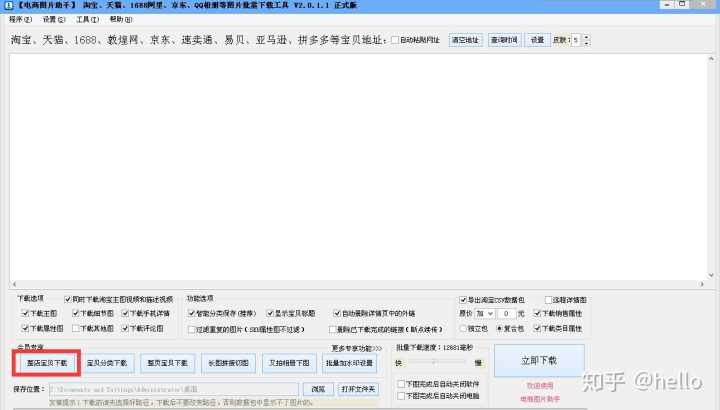
Task: Toggle 自动粘贴网址 checkbox
Action: [x=395, y=40]
